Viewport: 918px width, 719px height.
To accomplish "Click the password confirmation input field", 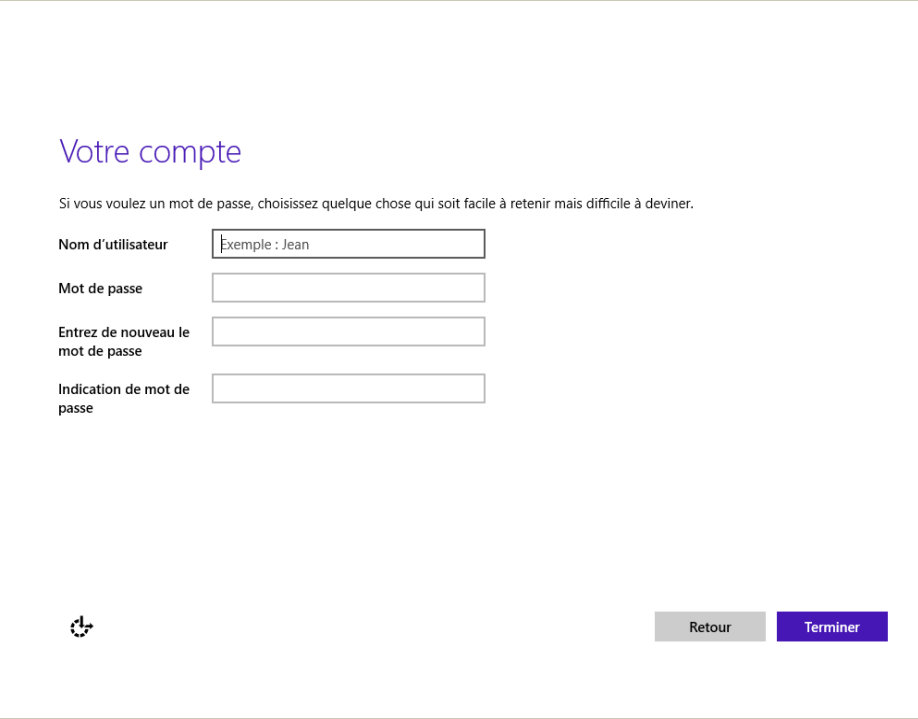I will [348, 332].
